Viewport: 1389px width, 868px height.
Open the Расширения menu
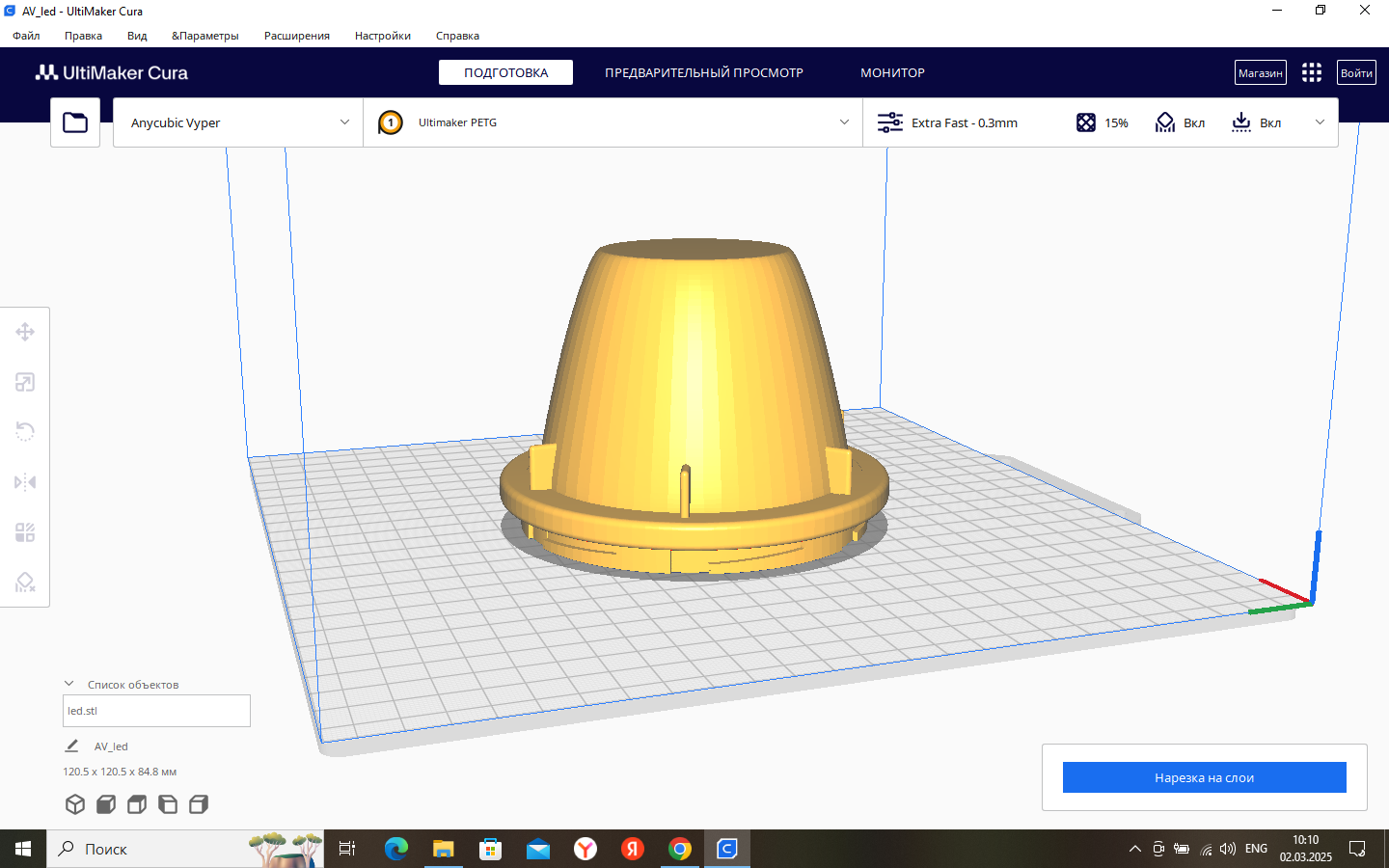[295, 36]
